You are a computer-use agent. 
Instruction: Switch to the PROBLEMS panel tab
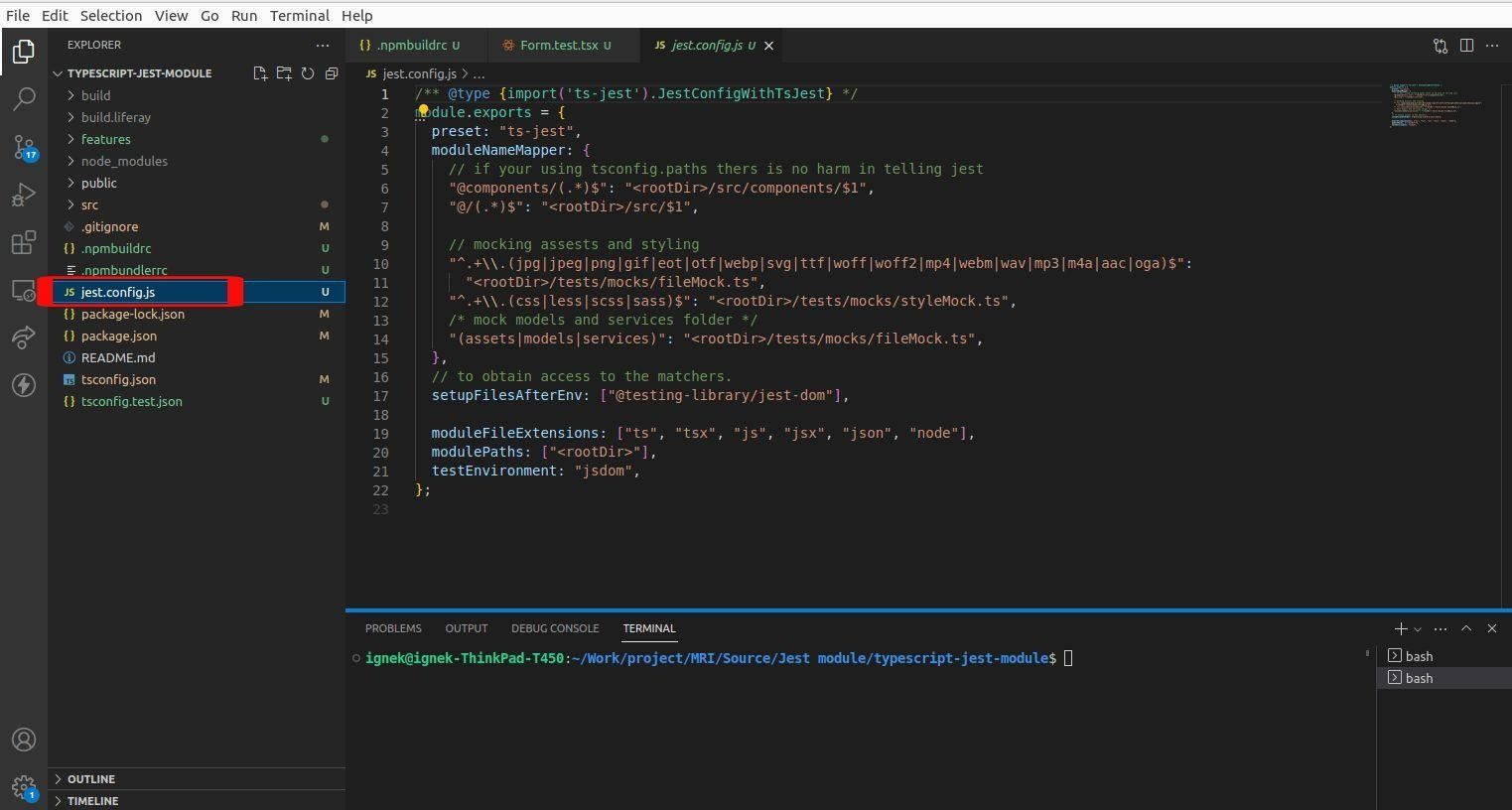pyautogui.click(x=393, y=628)
